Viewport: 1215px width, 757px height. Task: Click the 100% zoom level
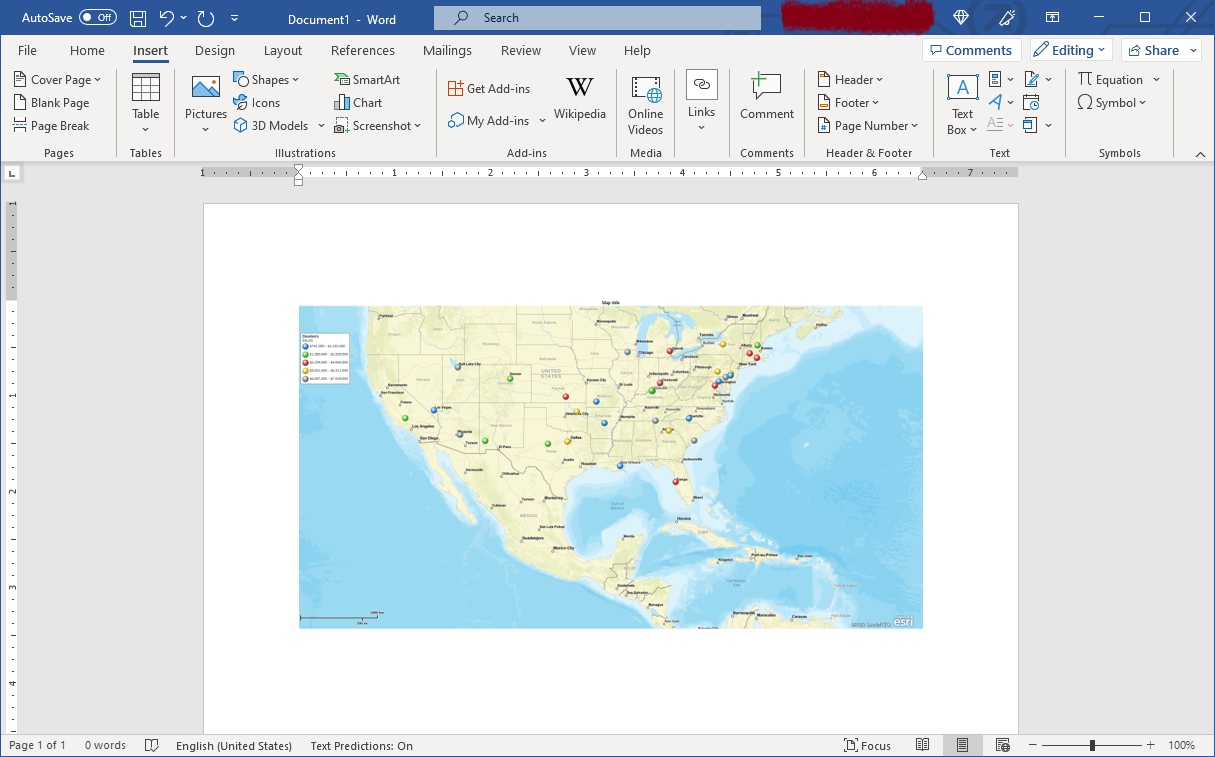(1182, 746)
